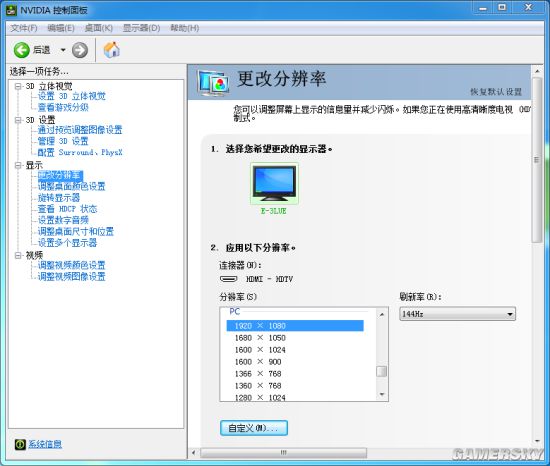Click the grey Forward arrow icon

(80, 50)
